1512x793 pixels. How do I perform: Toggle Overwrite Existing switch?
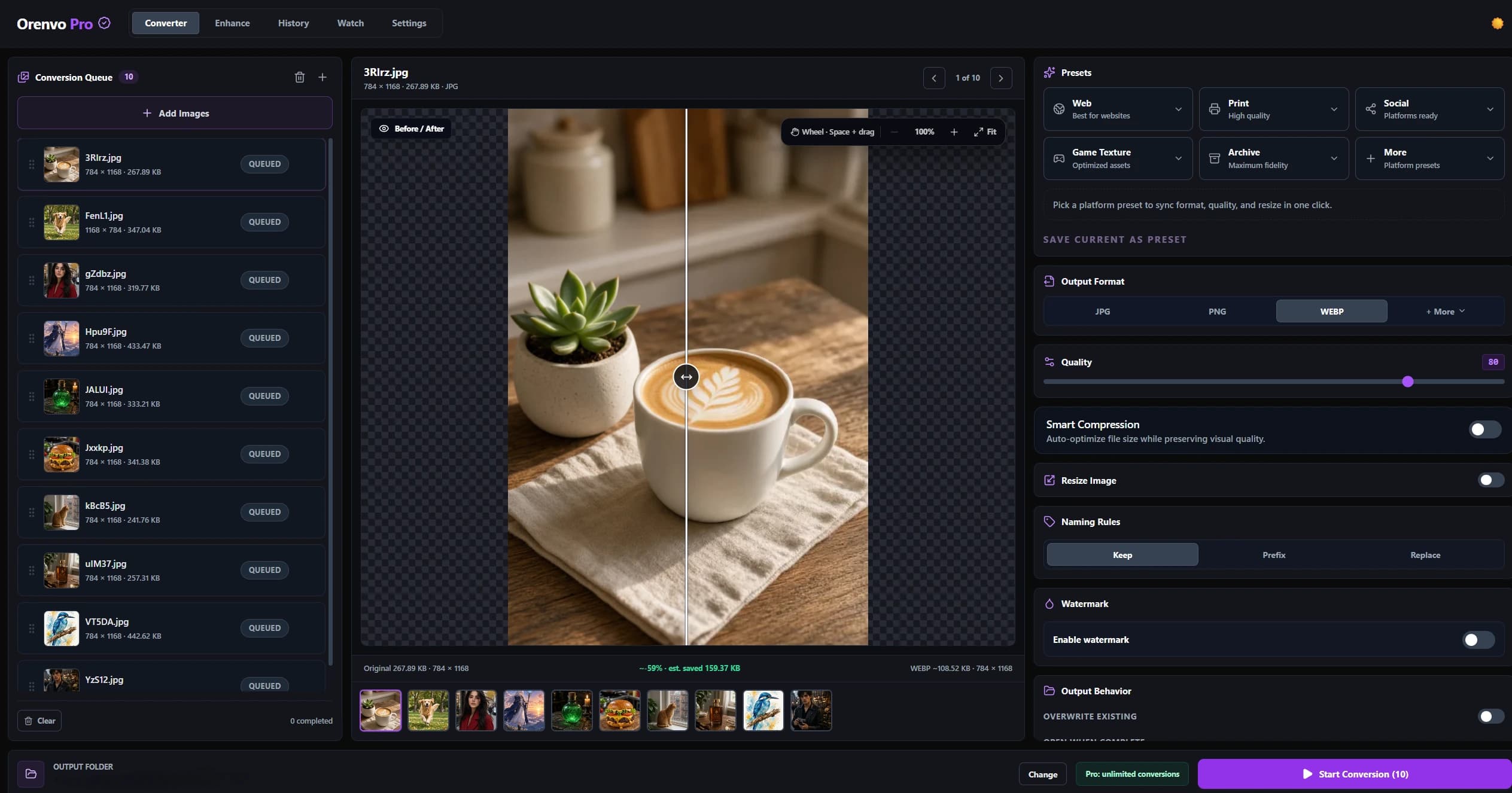point(1490,716)
